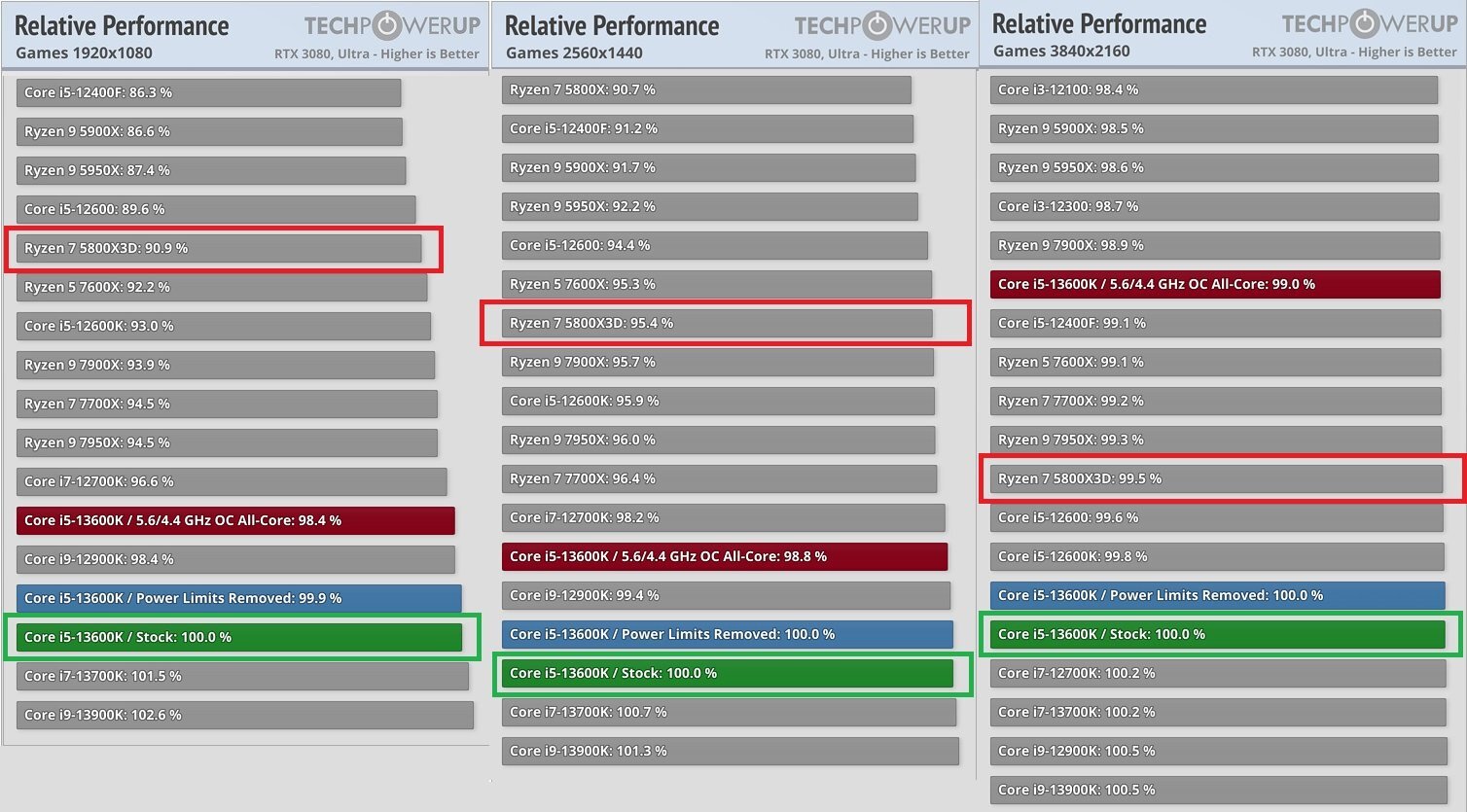Select bar 'Core i9-12900K: 99.4 %'
The image size is (1467, 812).
point(726,595)
